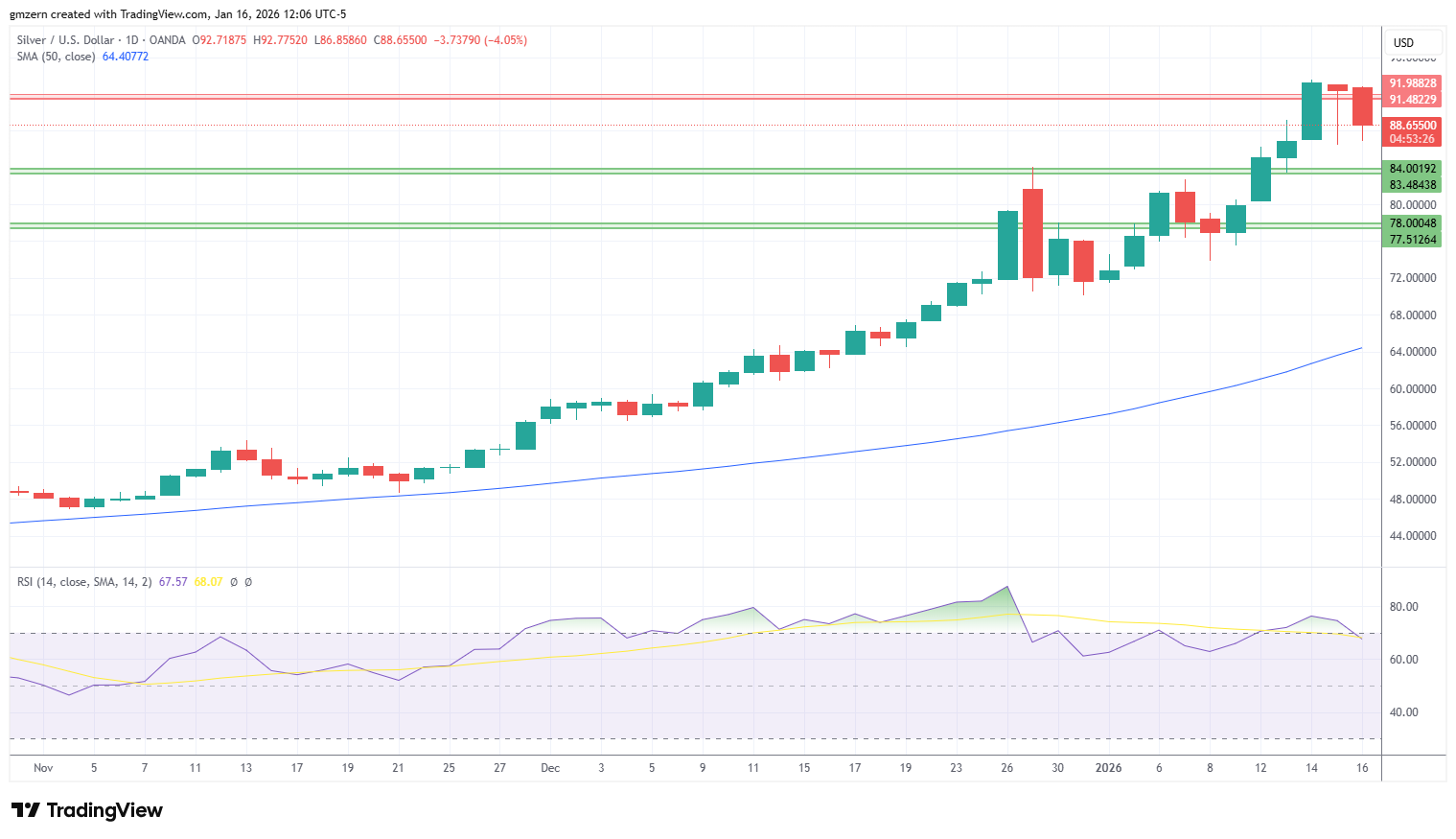The height and width of the screenshot is (839, 1456).
Task: Click the SMA (50, close) indicator legend
Action: tap(56, 57)
